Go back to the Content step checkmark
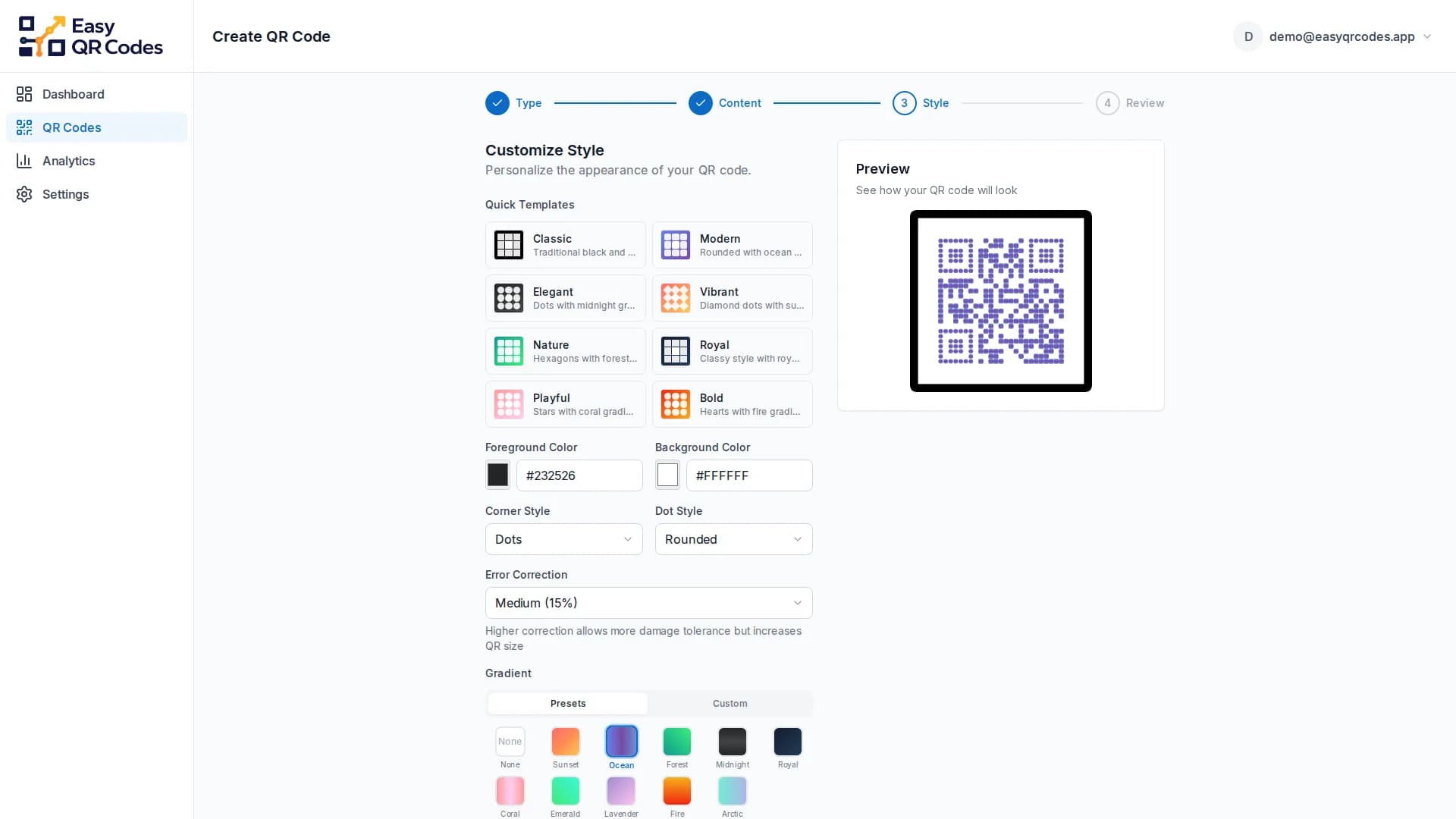Image resolution: width=1456 pixels, height=819 pixels. [x=701, y=103]
